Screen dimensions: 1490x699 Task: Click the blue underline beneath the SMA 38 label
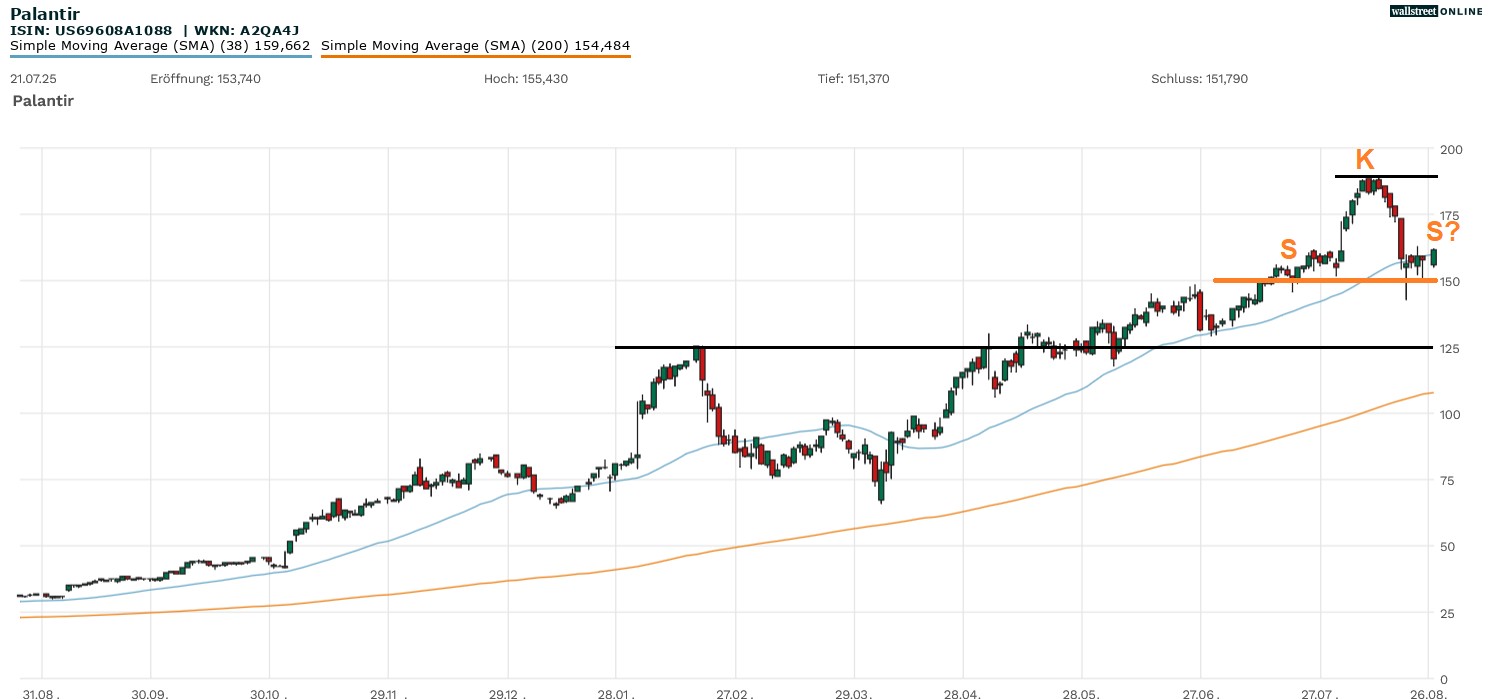click(x=160, y=56)
